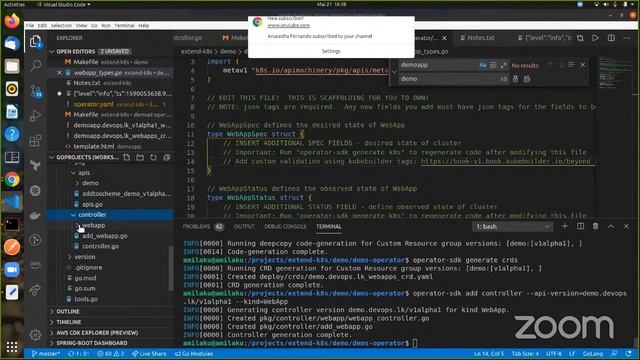Viewport: 640px width, 360px height.
Task: Maximize terminal panel with up chevron
Action: click(611, 226)
